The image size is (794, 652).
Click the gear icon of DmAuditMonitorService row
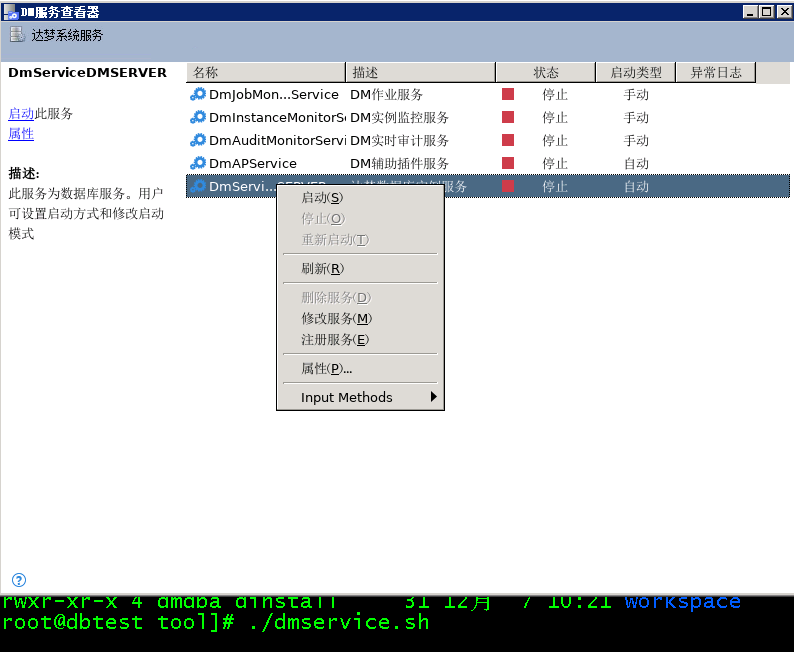(198, 140)
